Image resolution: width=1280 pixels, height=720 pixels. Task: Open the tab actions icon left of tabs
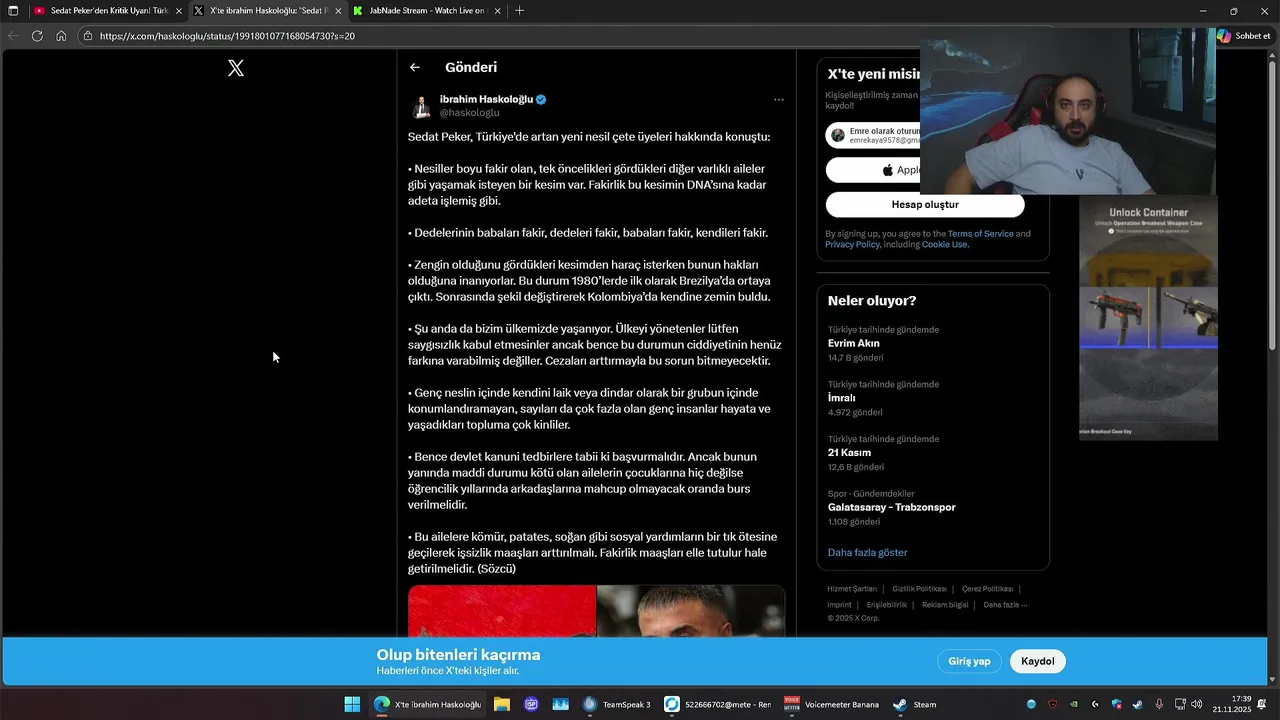click(x=13, y=11)
